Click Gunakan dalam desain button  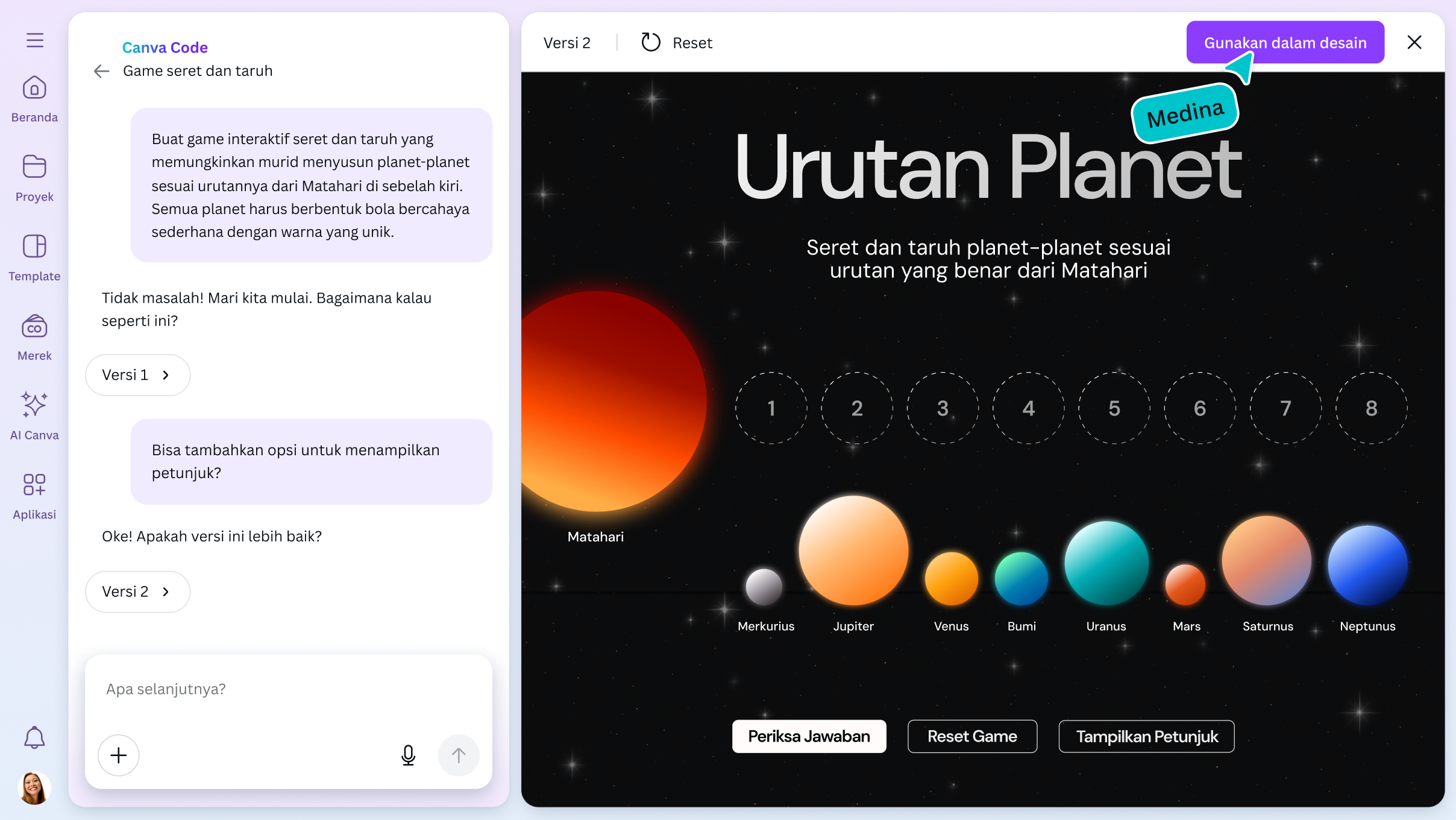pos(1285,42)
